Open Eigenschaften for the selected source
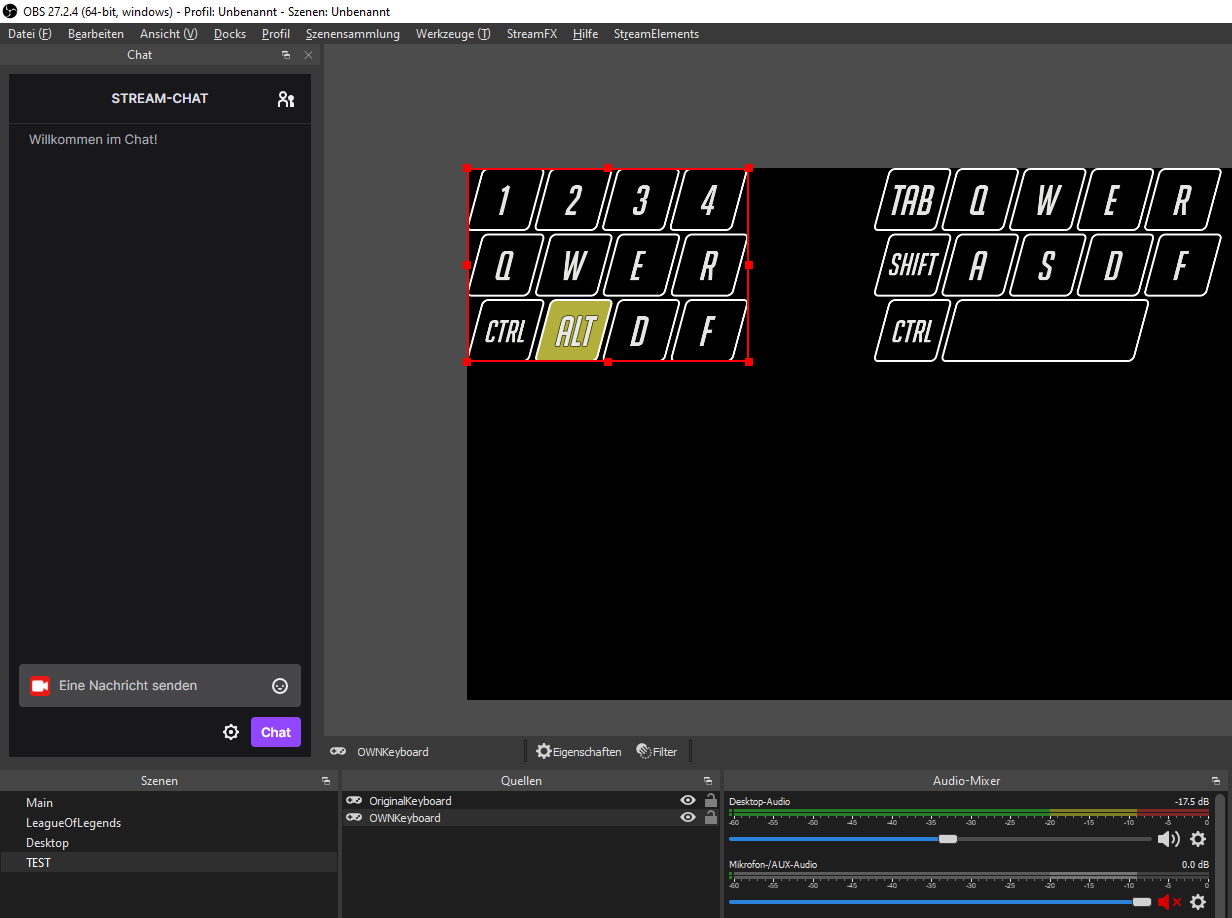 coord(578,750)
